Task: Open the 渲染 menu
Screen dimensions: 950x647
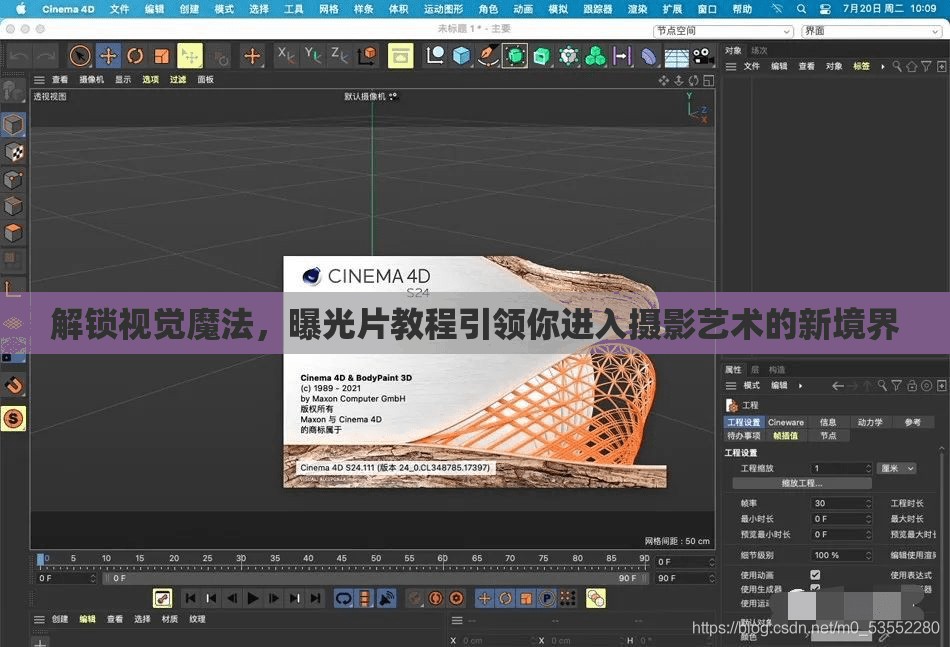Action: pyautogui.click(x=637, y=9)
